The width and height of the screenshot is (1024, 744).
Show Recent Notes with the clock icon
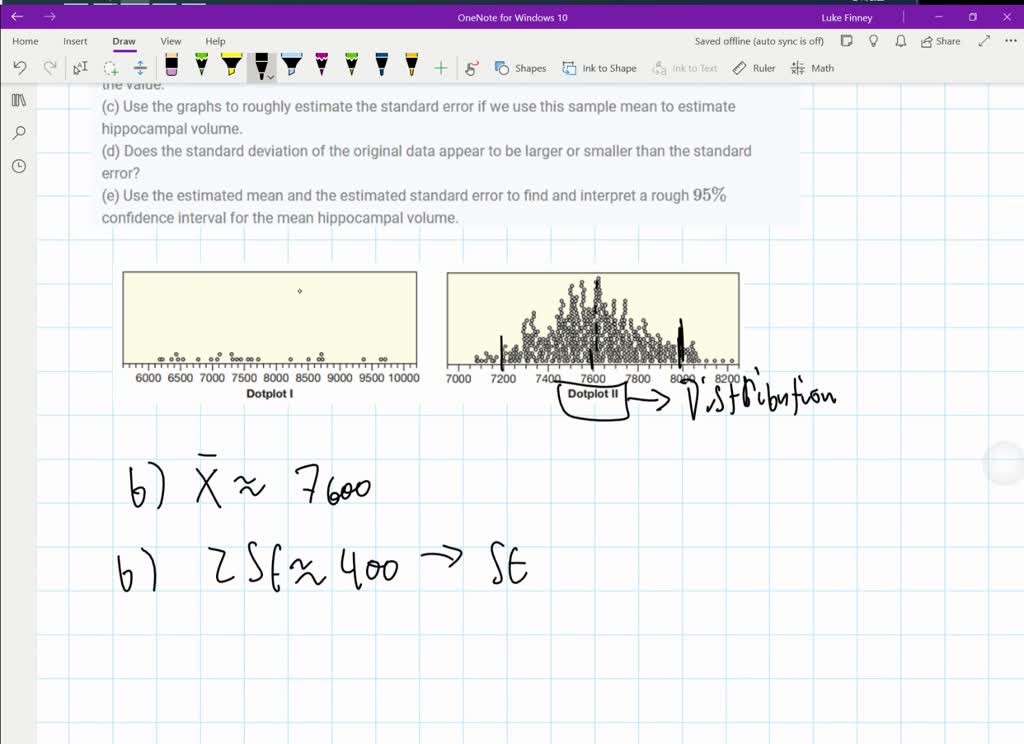pos(18,166)
